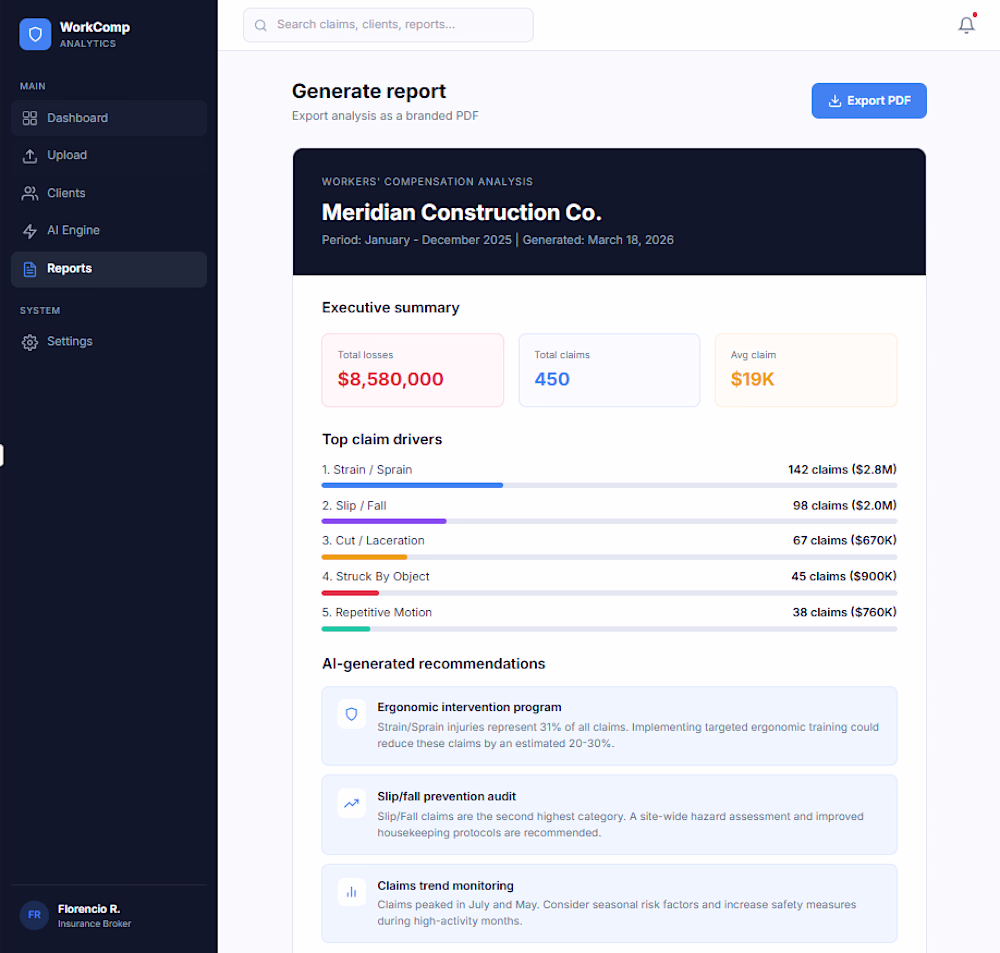Open the Clients section
The height and width of the screenshot is (953, 1000).
click(108, 193)
